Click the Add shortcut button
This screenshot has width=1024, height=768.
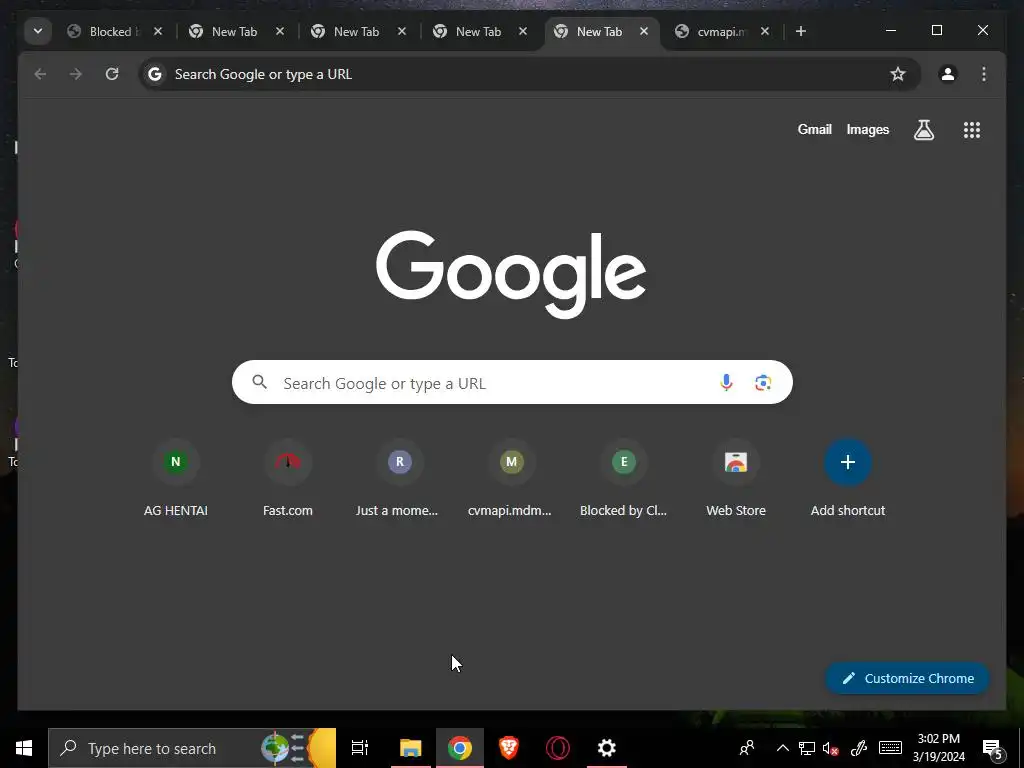point(848,478)
